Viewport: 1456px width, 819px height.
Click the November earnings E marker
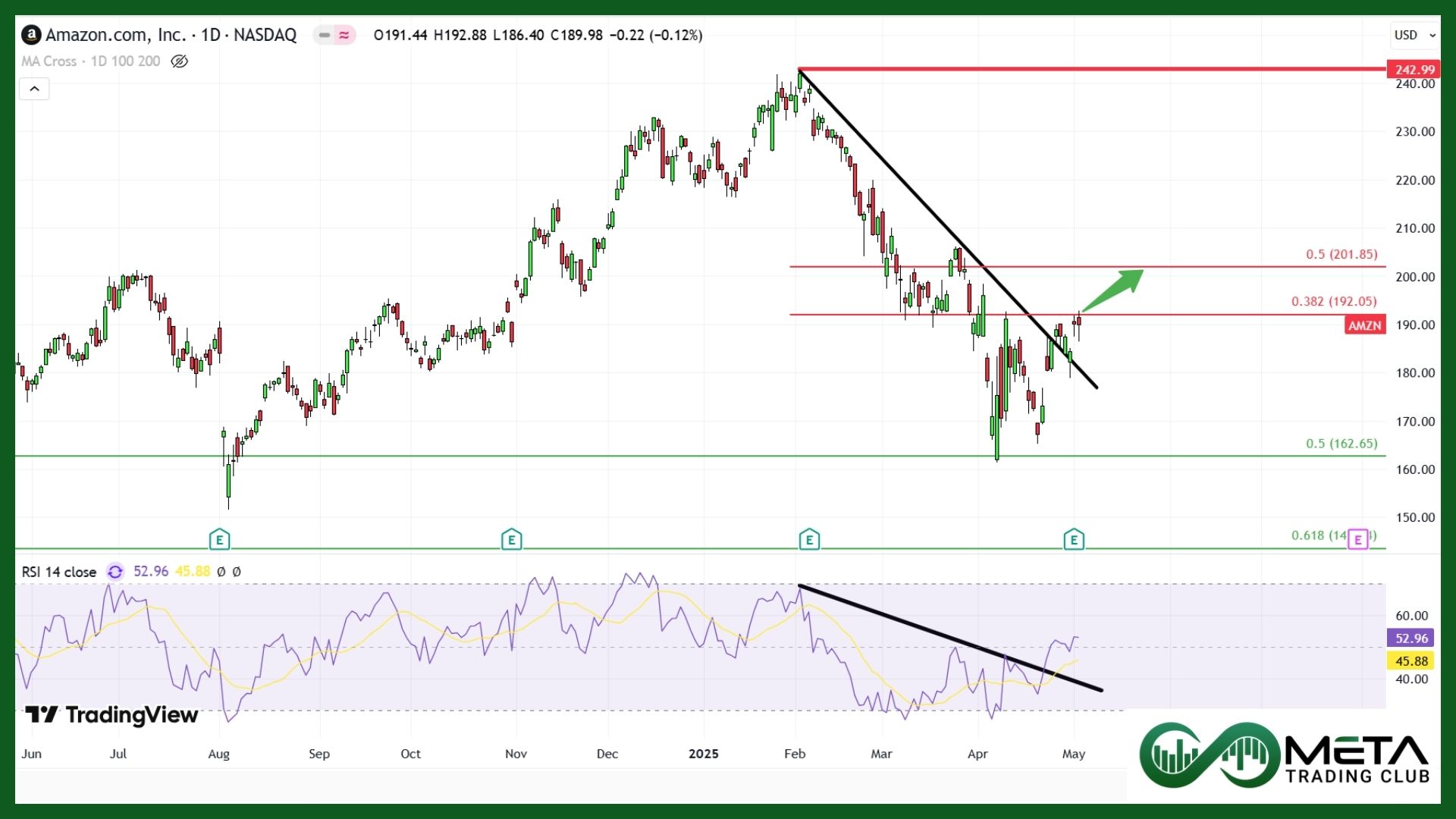(x=512, y=539)
